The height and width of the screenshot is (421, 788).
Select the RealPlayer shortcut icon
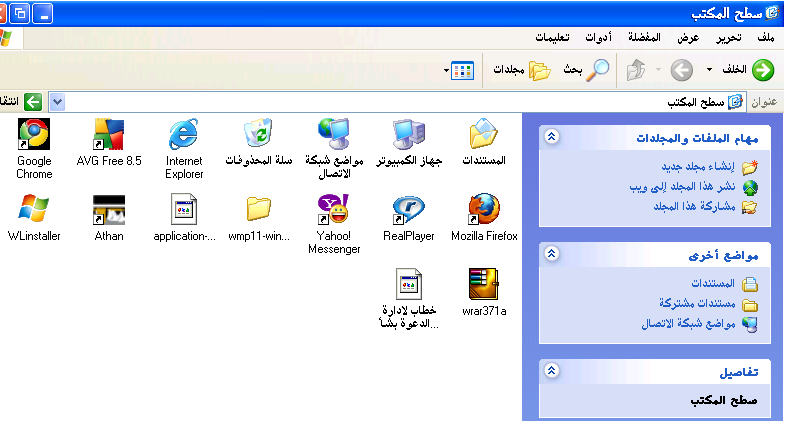click(409, 209)
